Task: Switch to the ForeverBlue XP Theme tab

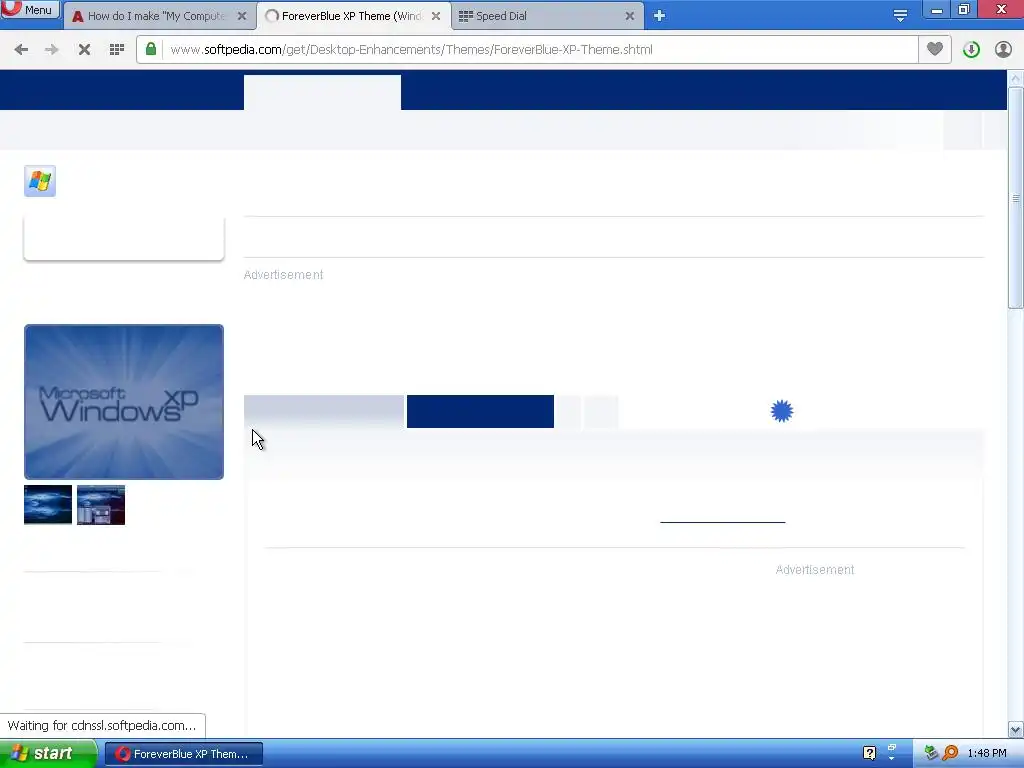Action: tap(351, 16)
